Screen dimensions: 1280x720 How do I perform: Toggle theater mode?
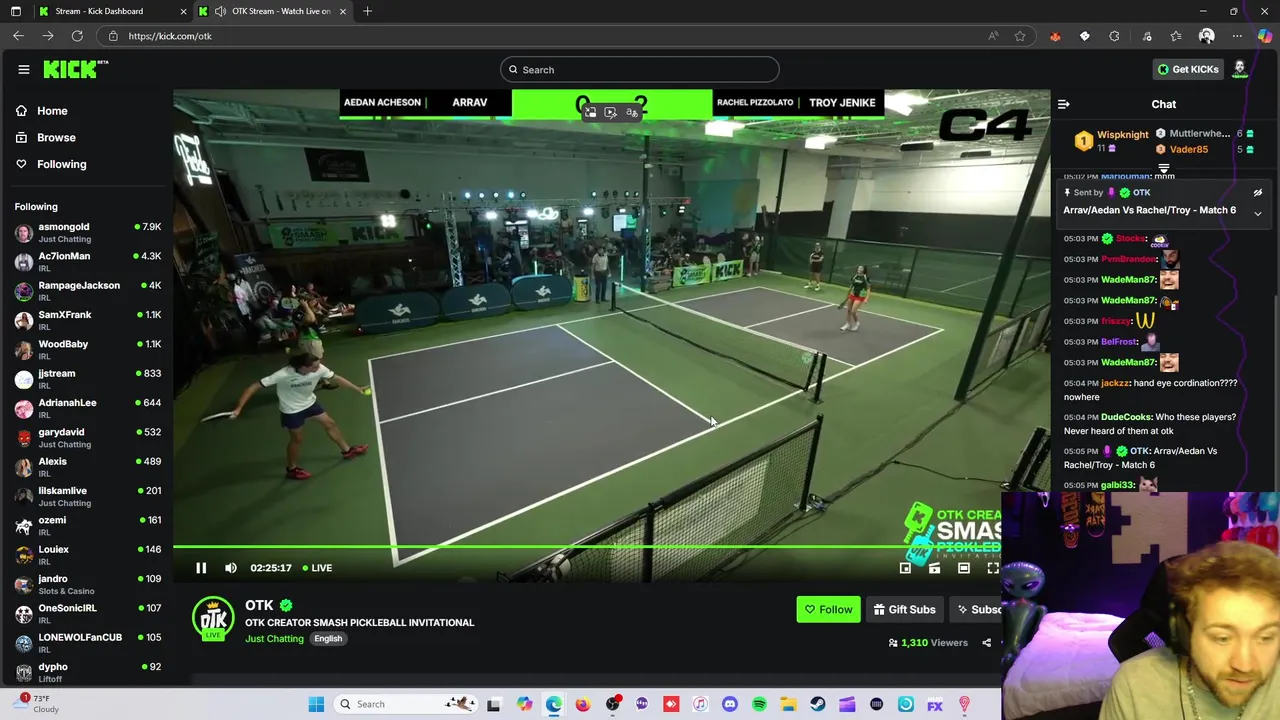point(964,568)
